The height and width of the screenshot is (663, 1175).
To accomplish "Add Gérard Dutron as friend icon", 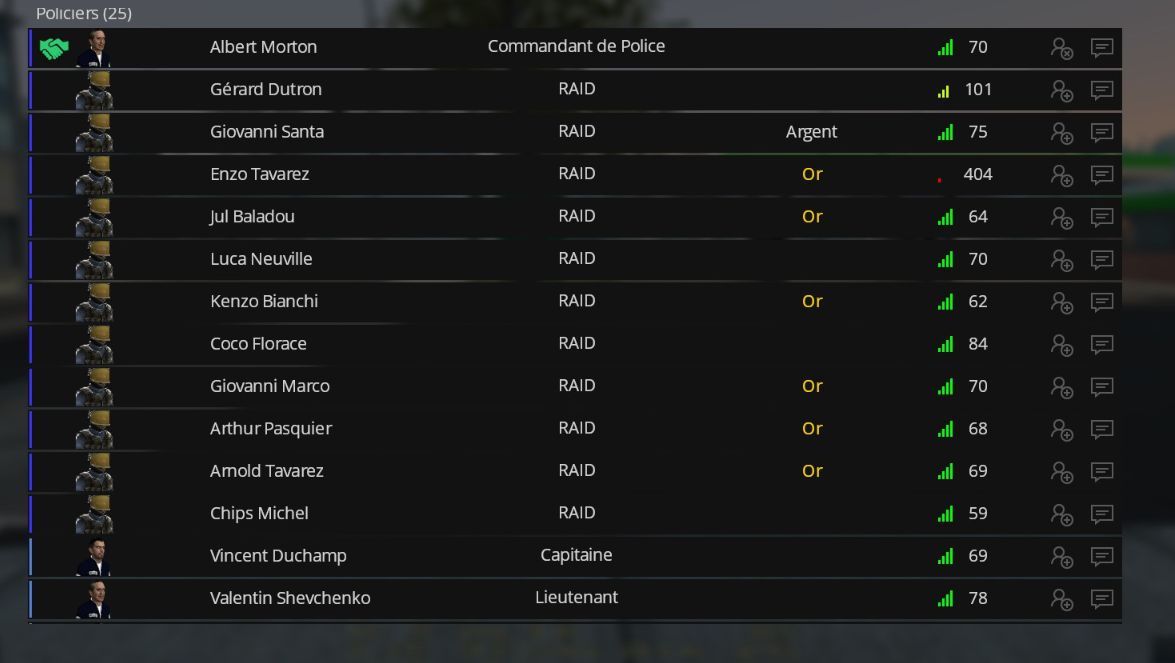I will (x=1062, y=91).
